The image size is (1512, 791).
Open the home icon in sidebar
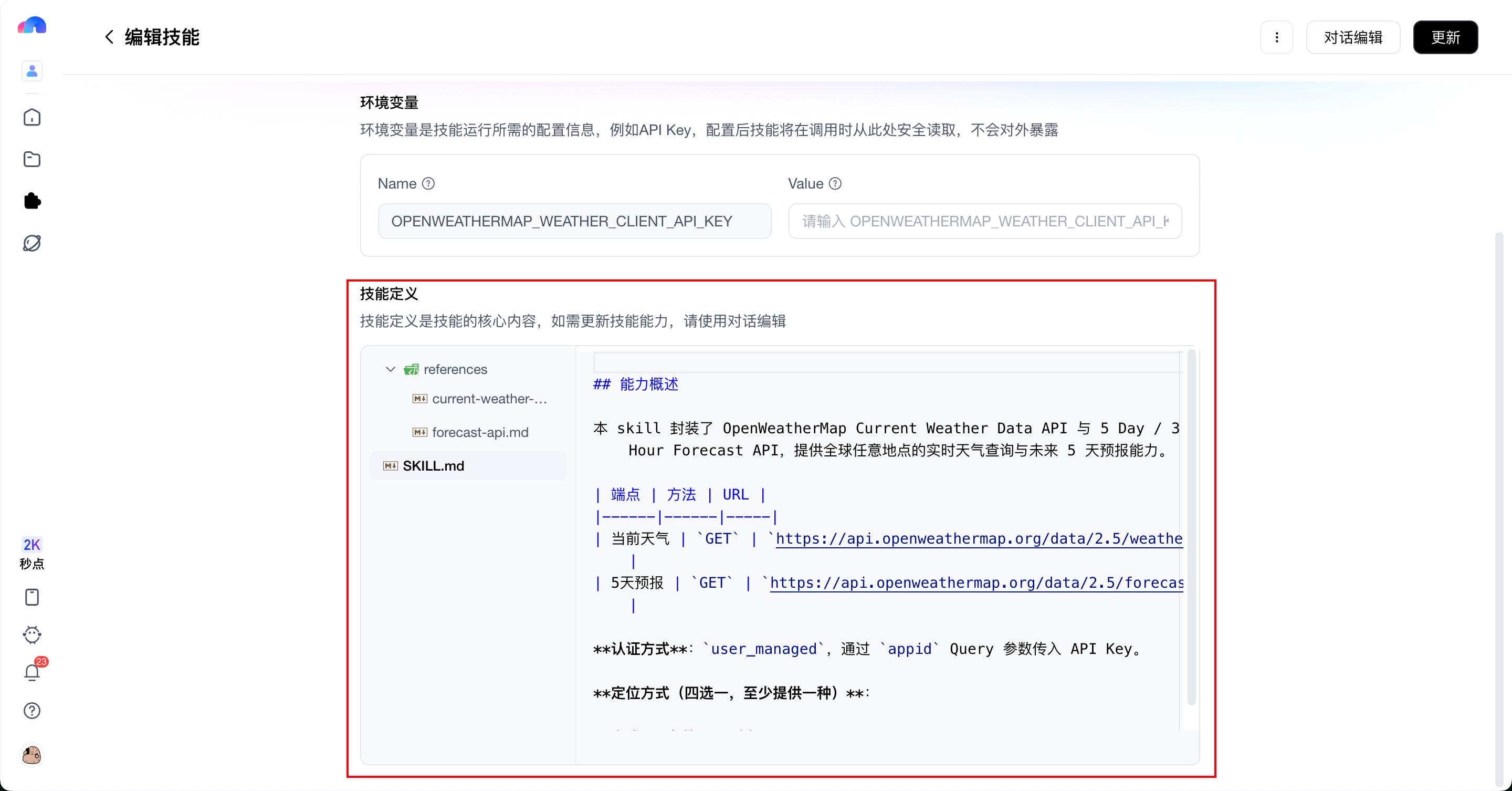pos(31,118)
